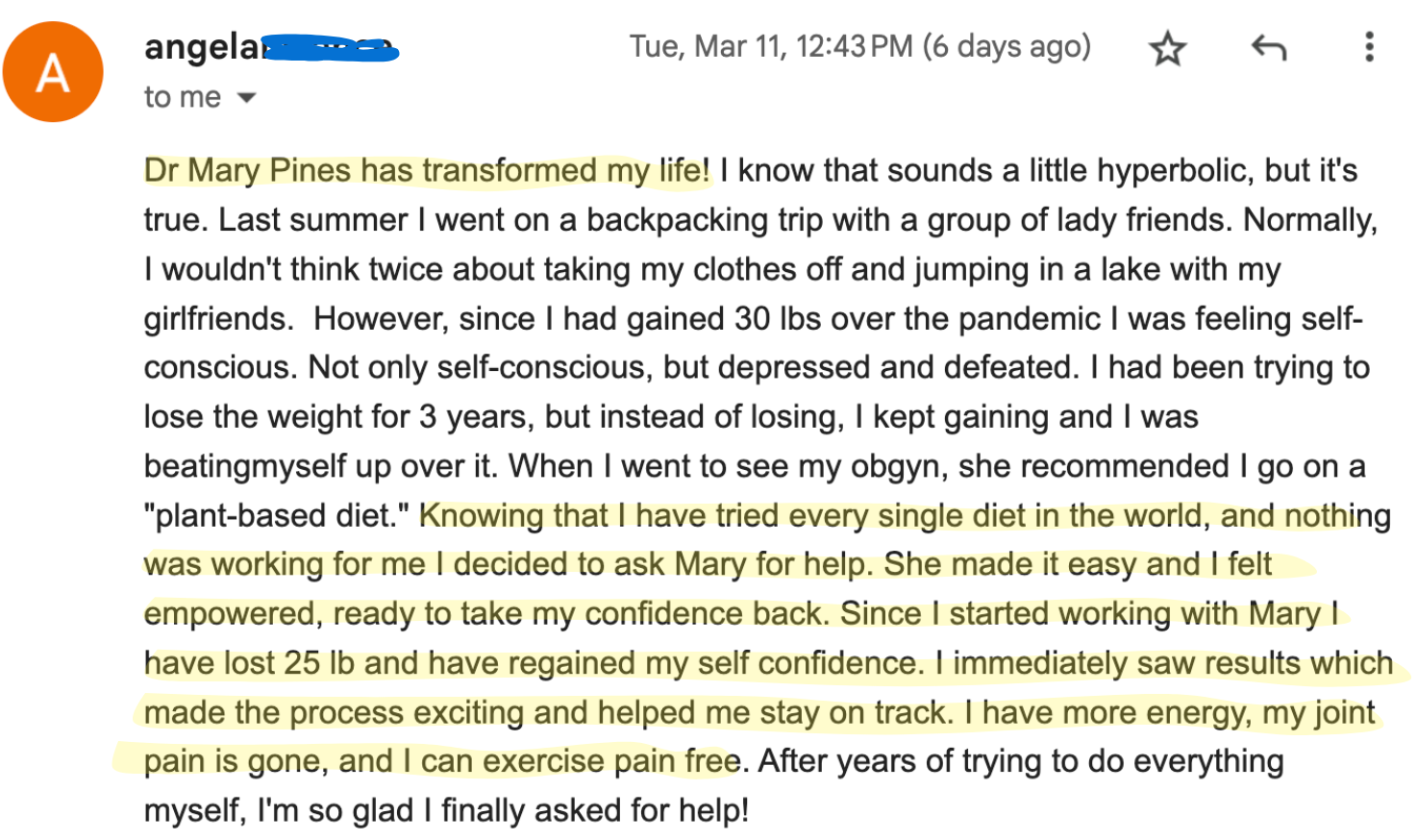This screenshot has width=1417, height=840.
Task: Click the reply arrow icon
Action: [1268, 47]
